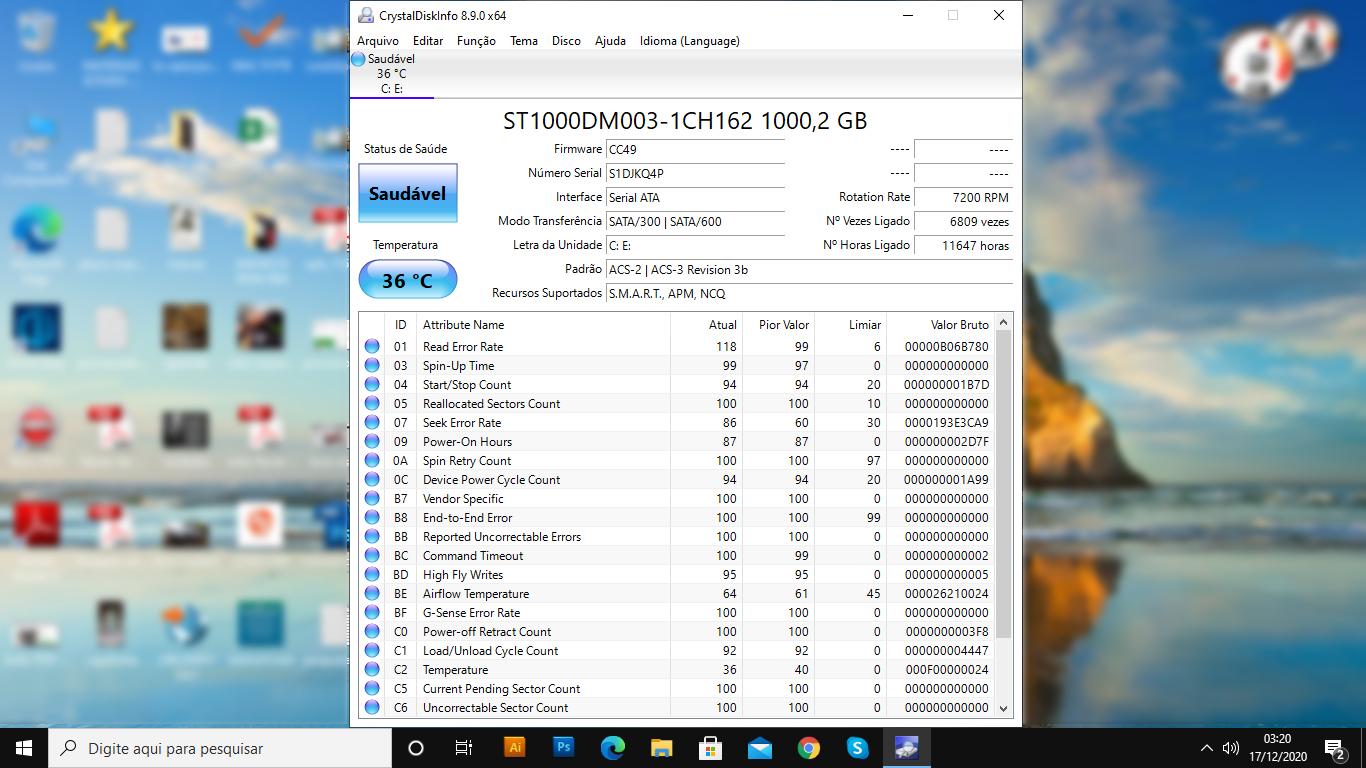Click the Padrão field showing ACS-2
1366x768 pixels.
[809, 270]
